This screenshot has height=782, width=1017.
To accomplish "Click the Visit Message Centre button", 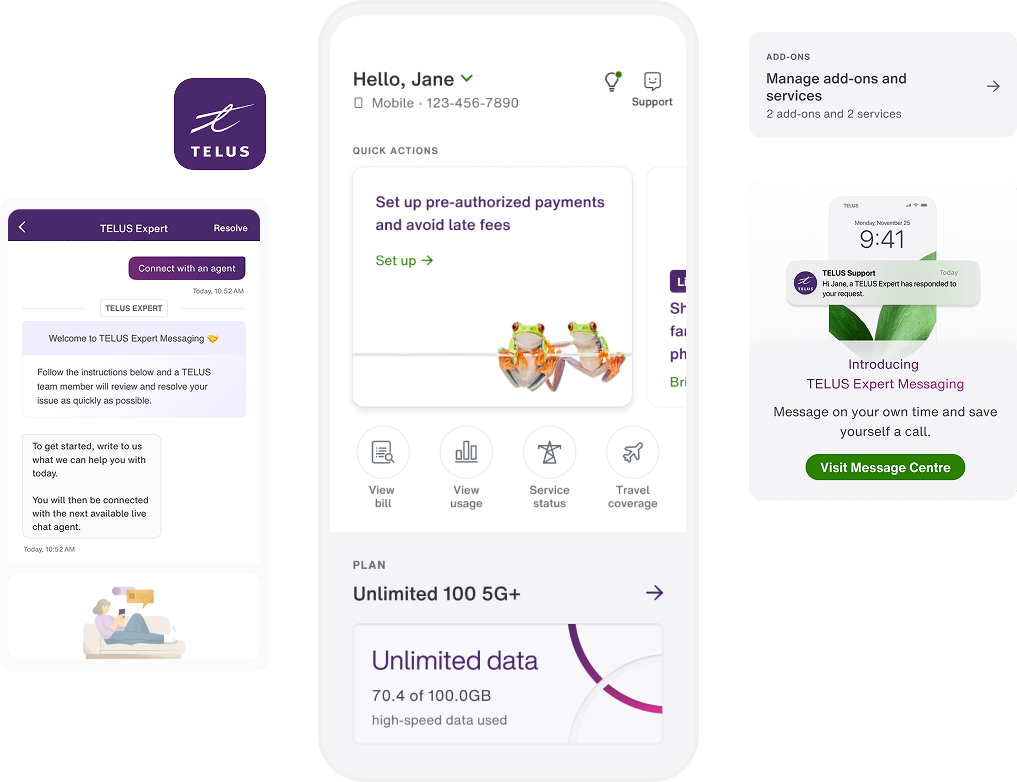I will click(x=885, y=468).
